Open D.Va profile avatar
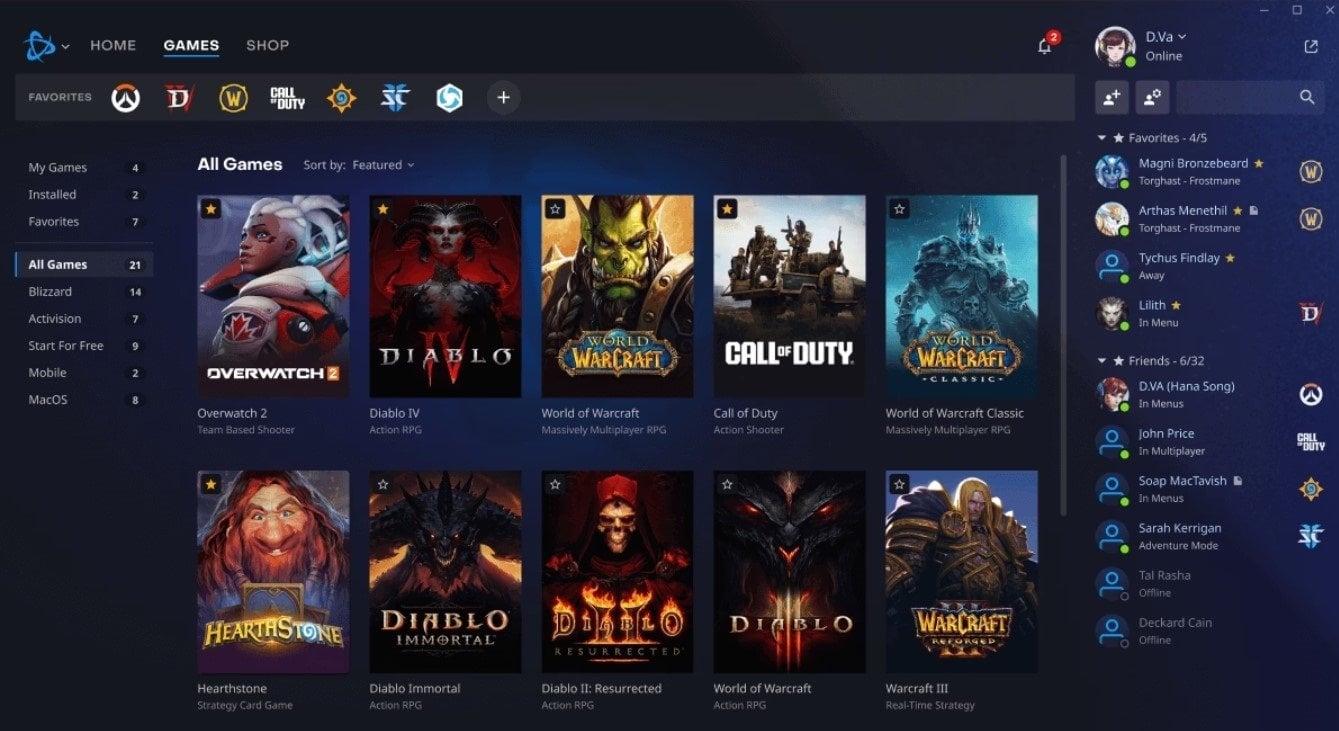1339x731 pixels. click(x=1115, y=46)
